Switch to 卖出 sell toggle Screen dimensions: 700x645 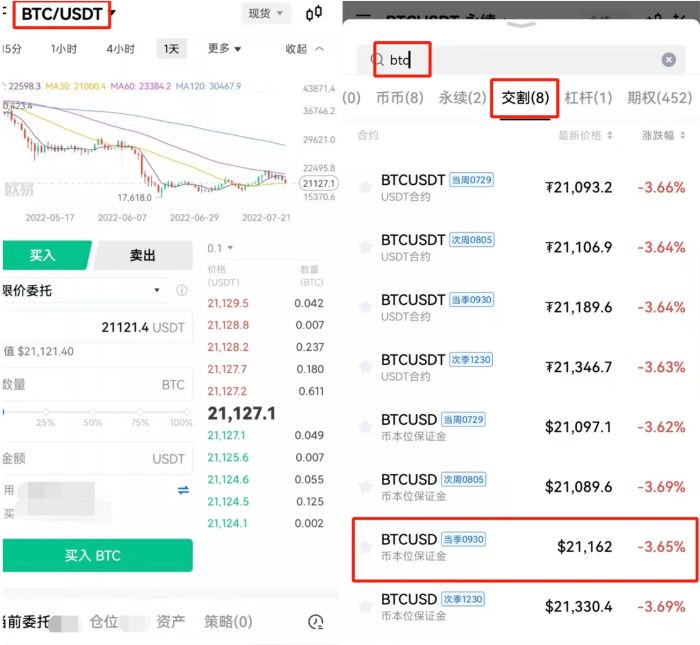pyautogui.click(x=143, y=256)
